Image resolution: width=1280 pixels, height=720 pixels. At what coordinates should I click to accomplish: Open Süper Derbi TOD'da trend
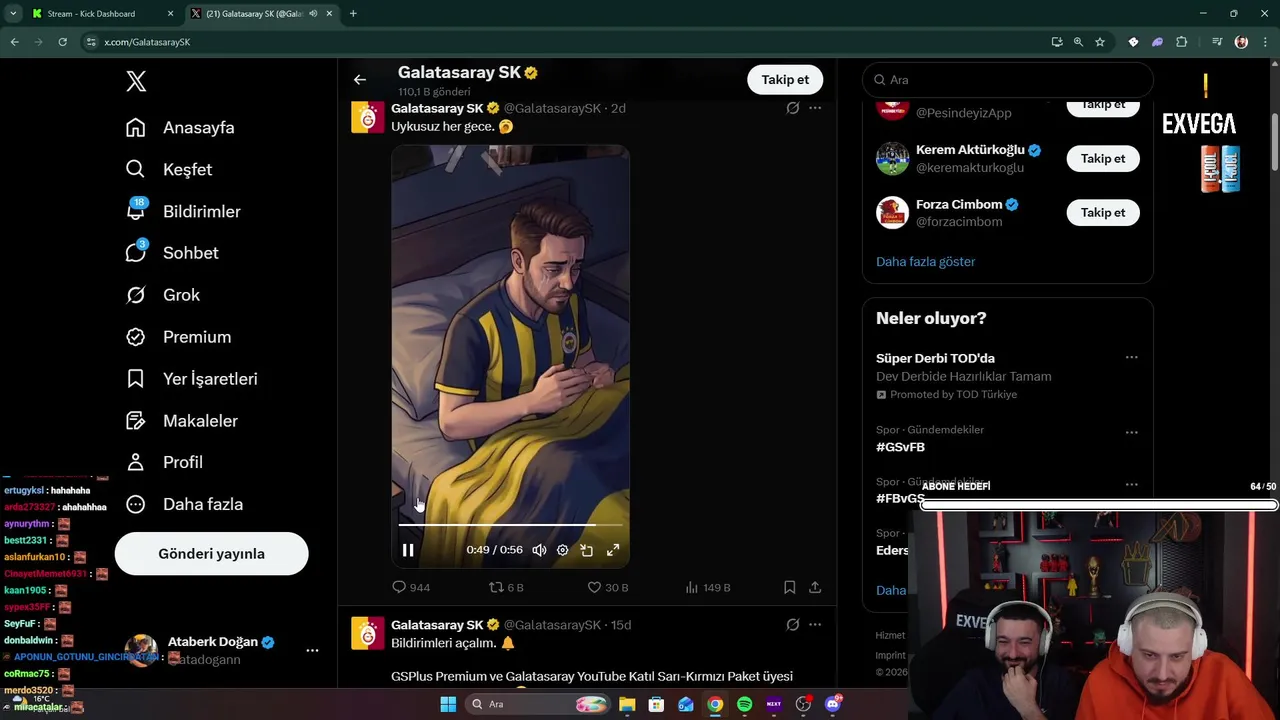[935, 358]
